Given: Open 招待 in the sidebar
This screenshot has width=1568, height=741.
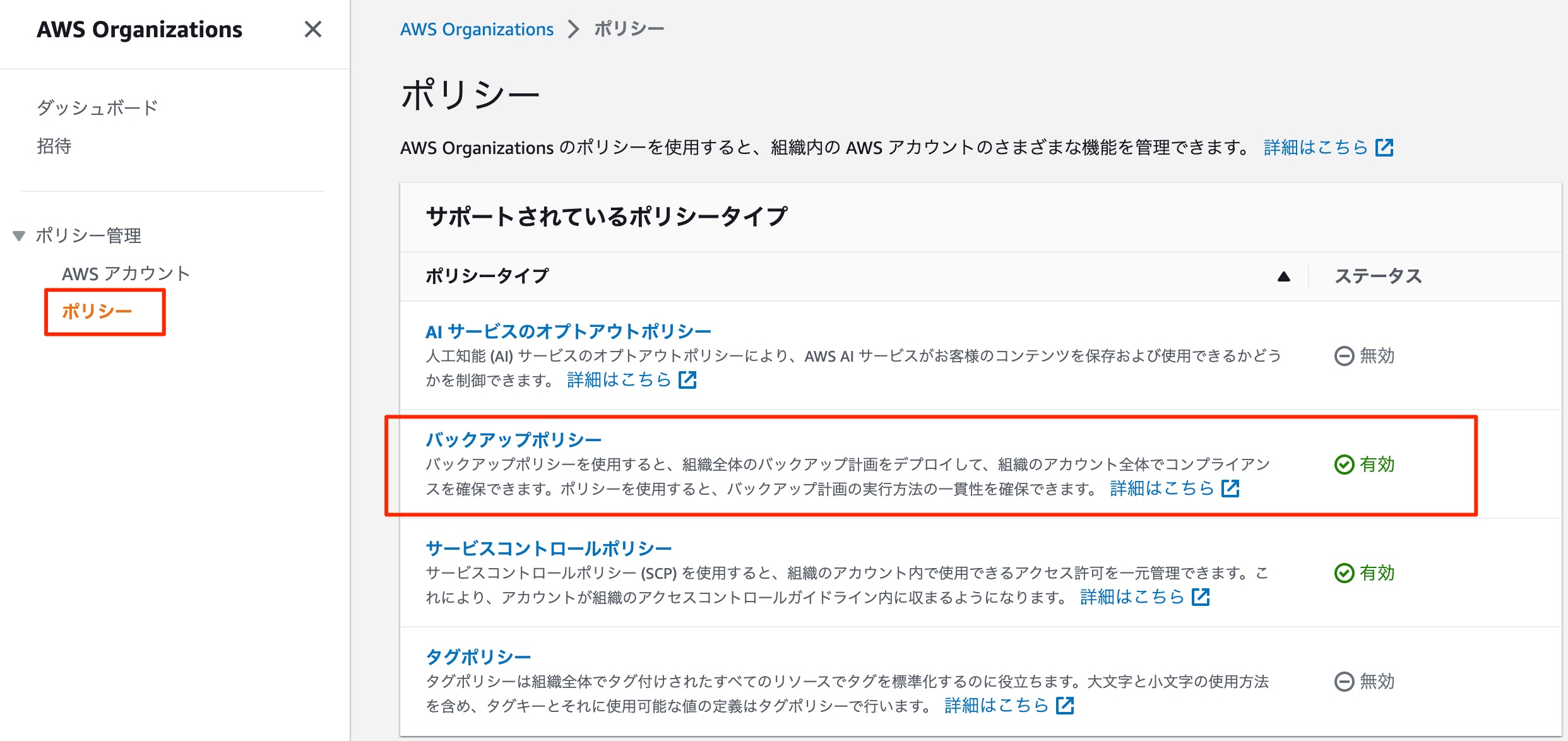Looking at the screenshot, I should tap(54, 146).
